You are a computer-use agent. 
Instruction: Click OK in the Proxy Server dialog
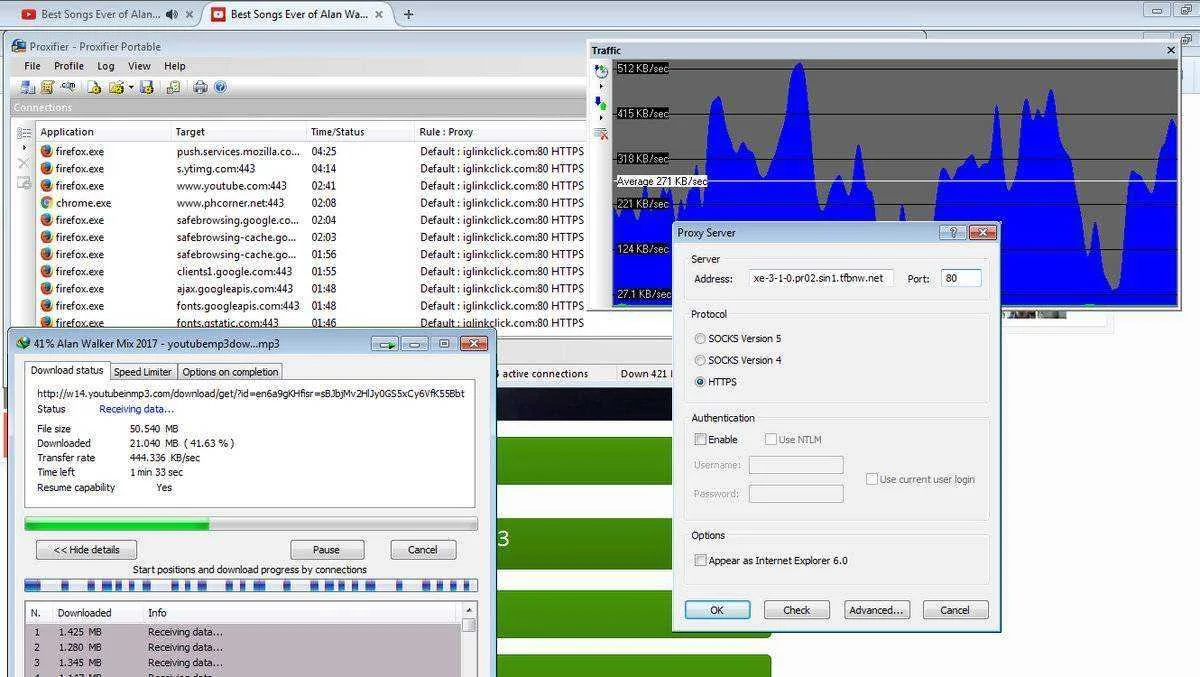(717, 610)
